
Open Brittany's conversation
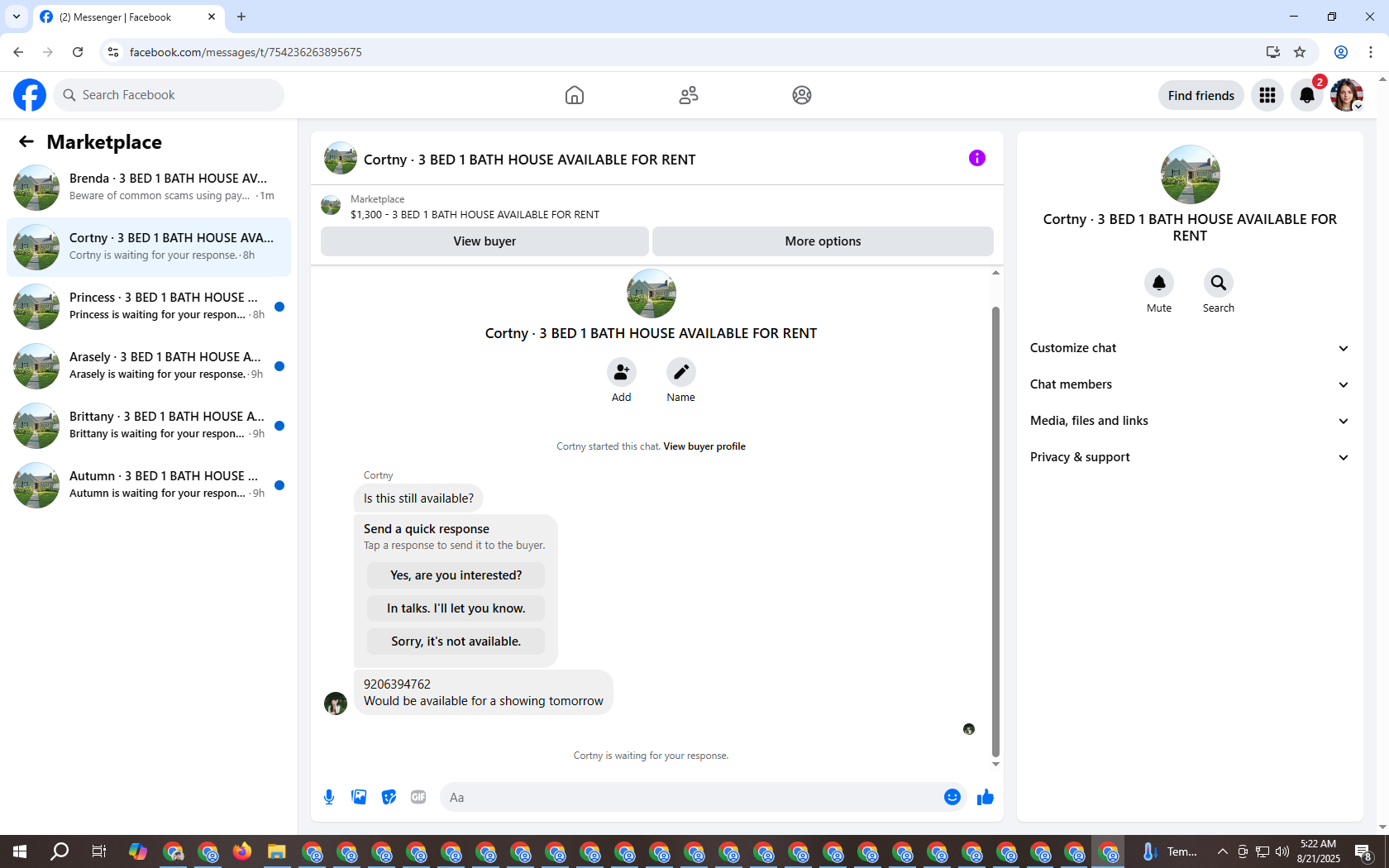[149, 426]
